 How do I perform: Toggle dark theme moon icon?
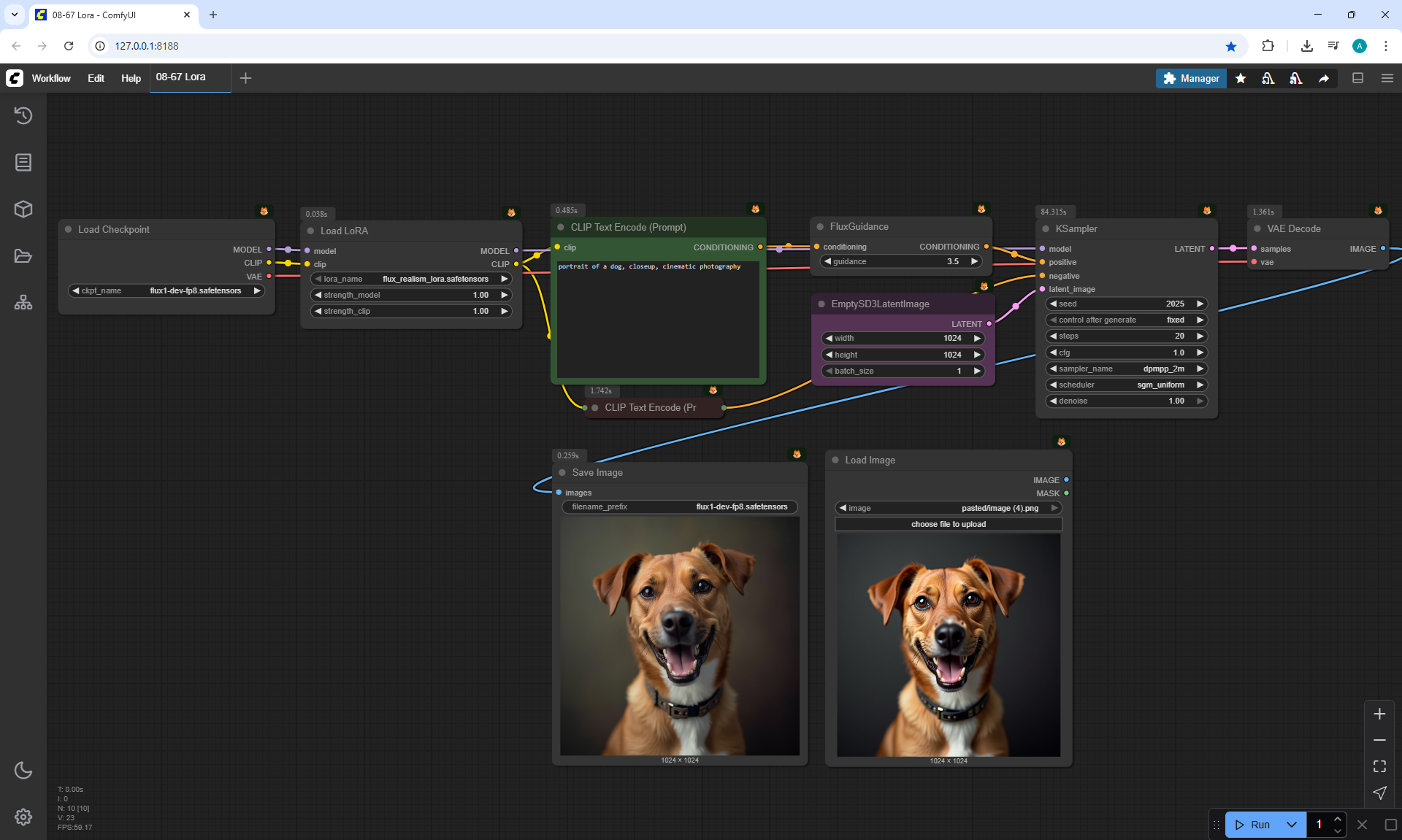(x=23, y=770)
